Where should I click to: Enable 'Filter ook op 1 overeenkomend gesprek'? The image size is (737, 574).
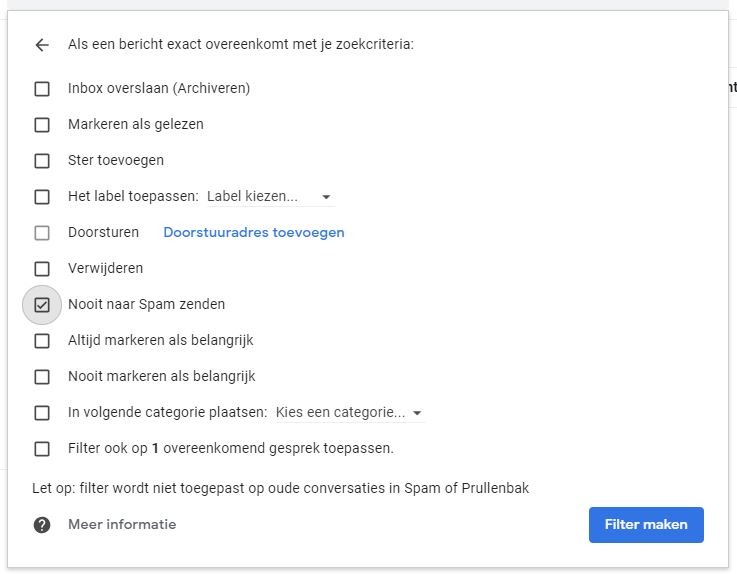click(42, 449)
